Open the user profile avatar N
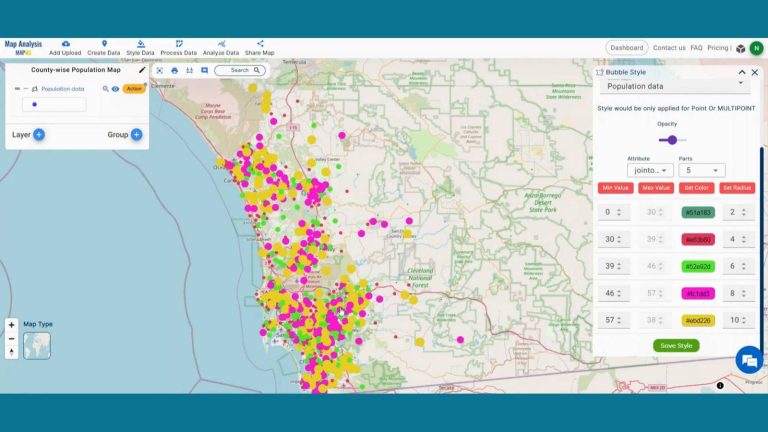The width and height of the screenshot is (768, 432). tap(756, 48)
